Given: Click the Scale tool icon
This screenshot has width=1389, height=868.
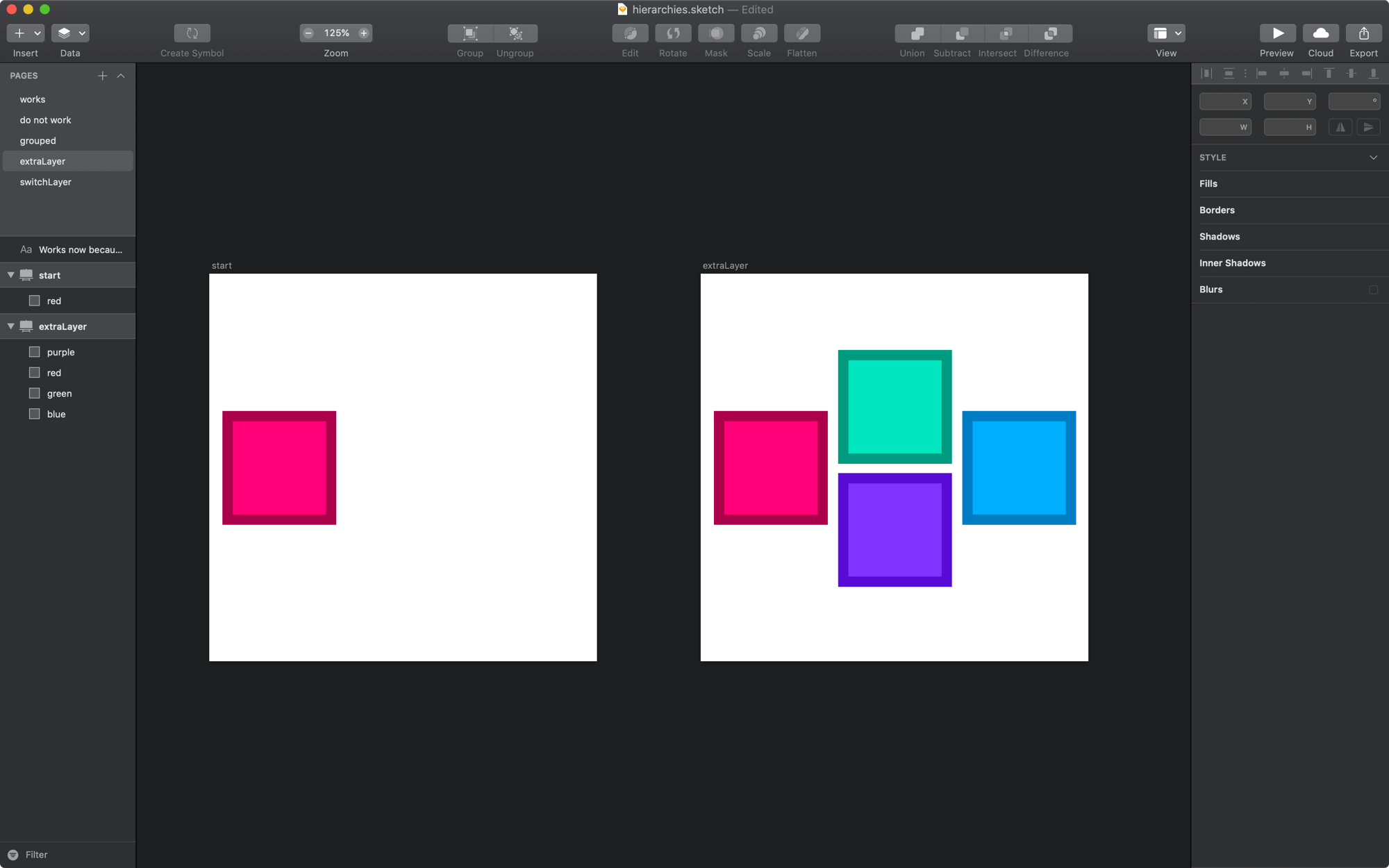Looking at the screenshot, I should (x=759, y=33).
